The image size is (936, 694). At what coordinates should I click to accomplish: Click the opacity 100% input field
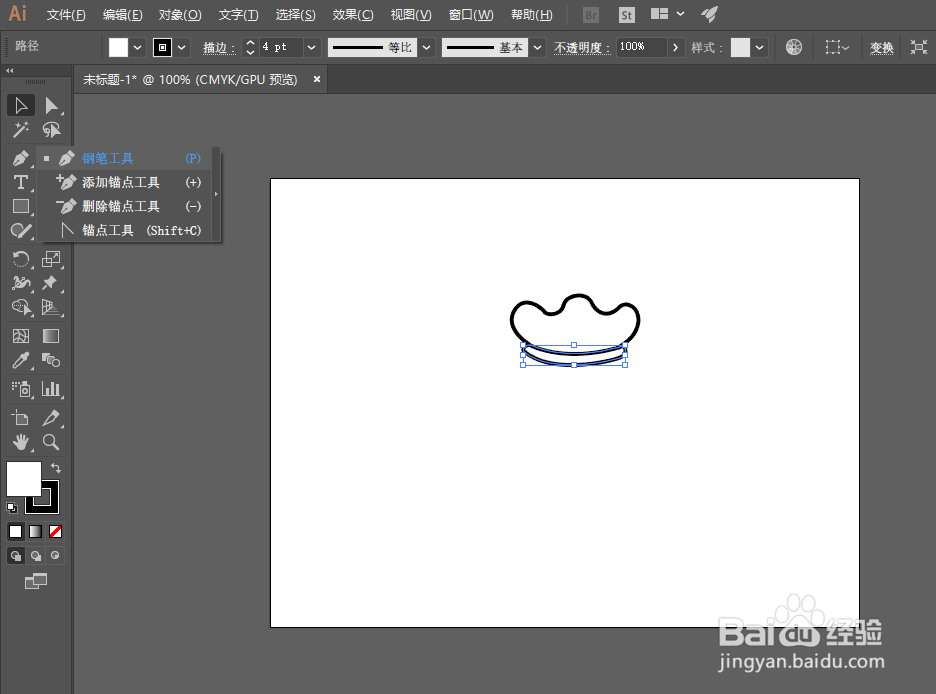(x=642, y=47)
